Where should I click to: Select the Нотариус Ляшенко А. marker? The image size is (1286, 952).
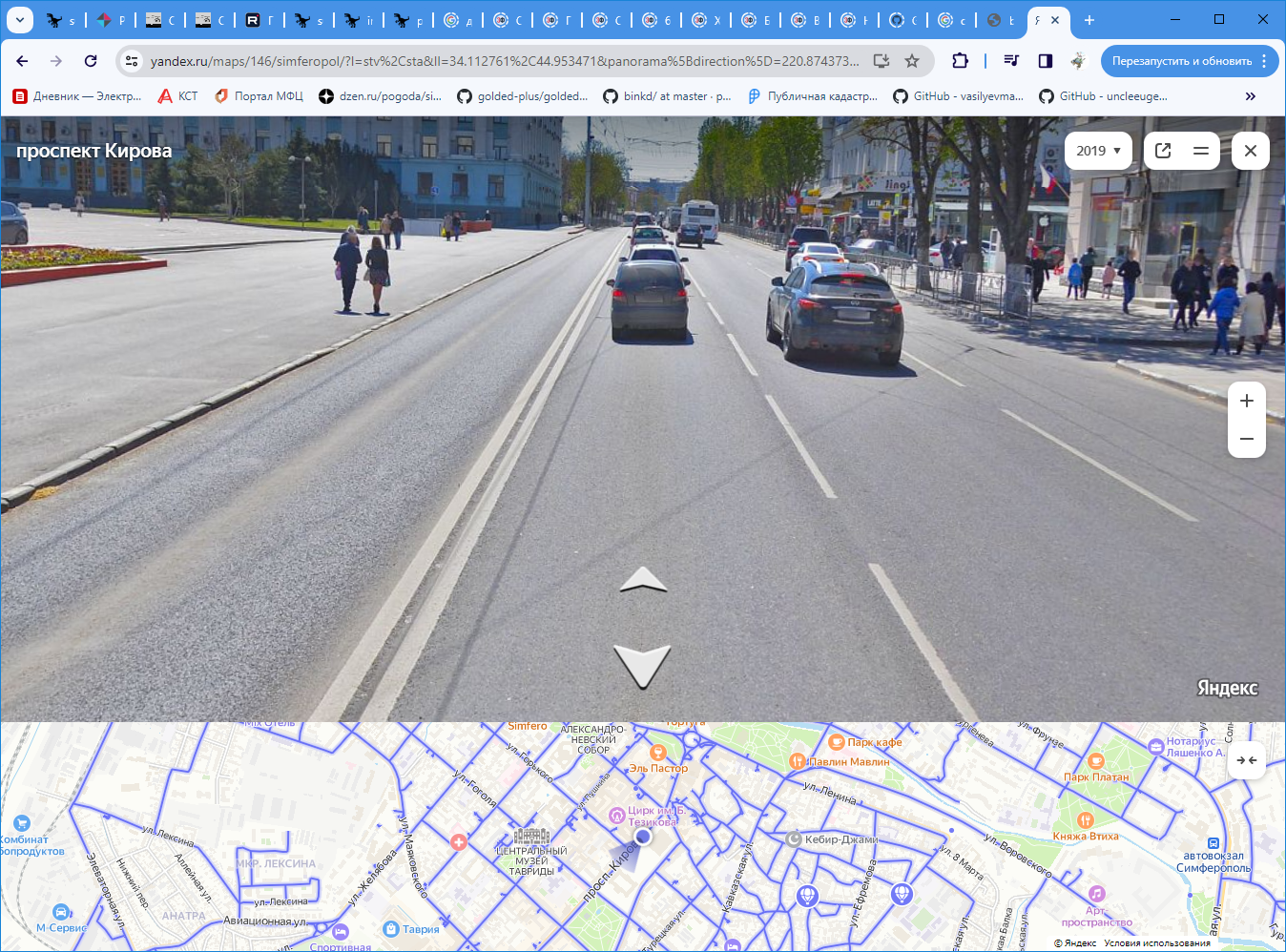pyautogui.click(x=1156, y=745)
